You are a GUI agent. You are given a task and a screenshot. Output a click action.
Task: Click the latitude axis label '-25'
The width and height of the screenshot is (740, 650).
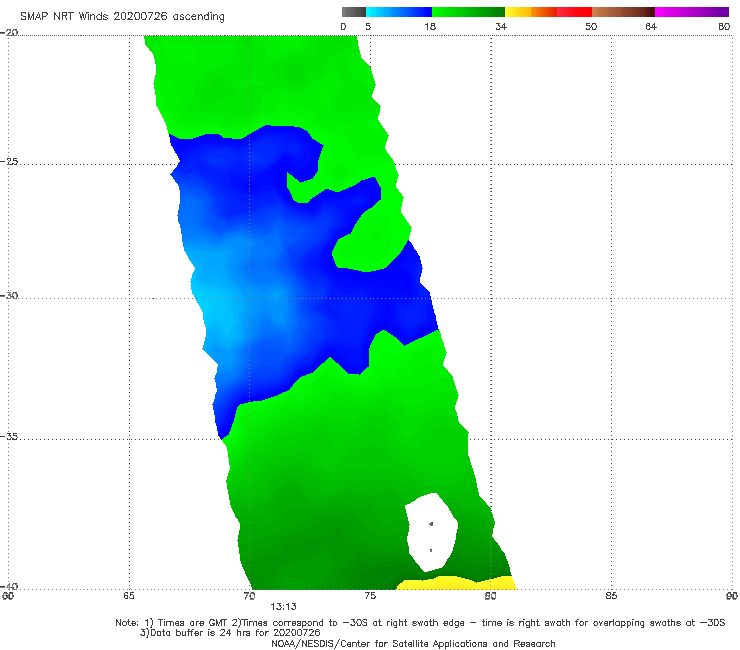(9, 161)
